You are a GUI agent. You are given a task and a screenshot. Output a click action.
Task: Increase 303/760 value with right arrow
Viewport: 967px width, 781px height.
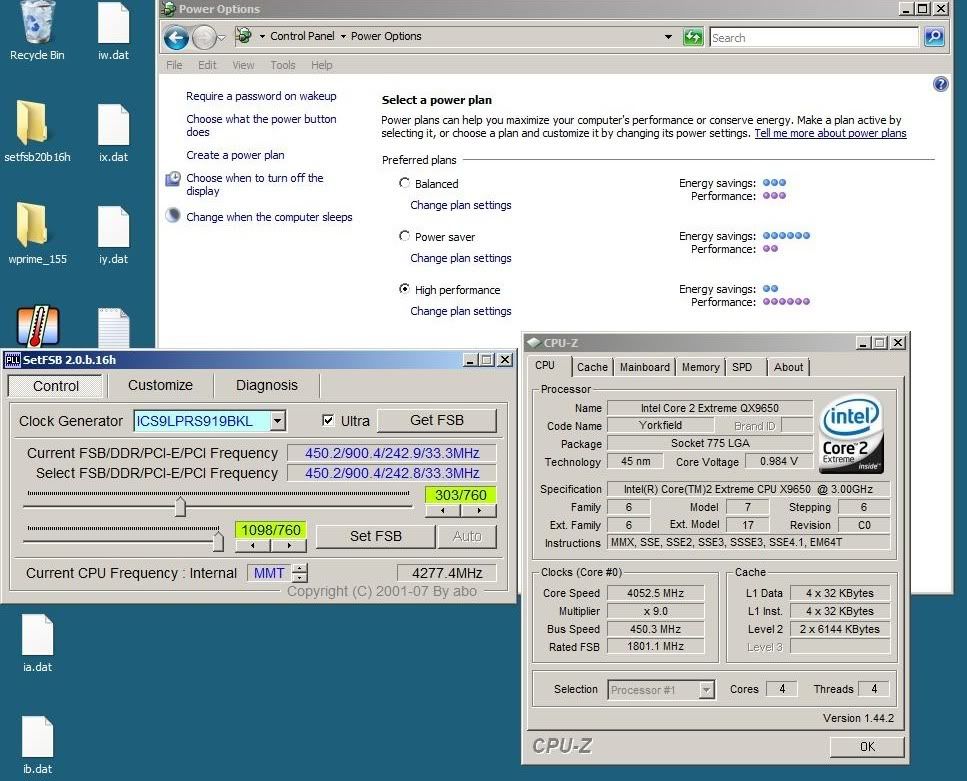pos(479,511)
